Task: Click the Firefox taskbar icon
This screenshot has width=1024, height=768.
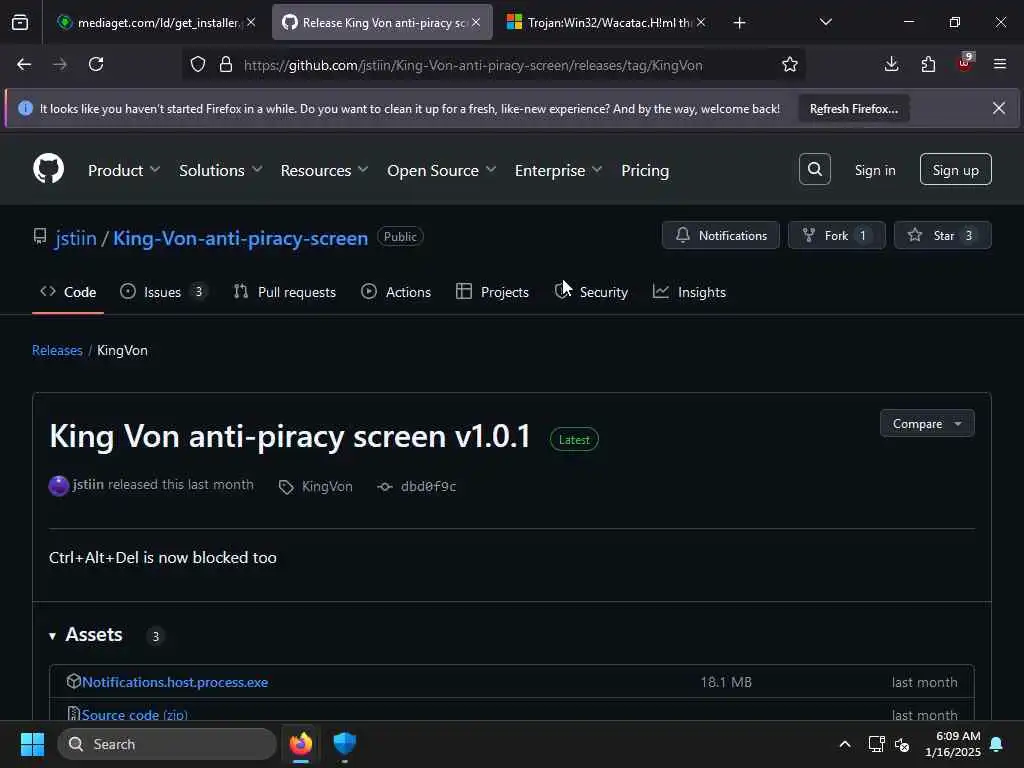Action: 300,744
